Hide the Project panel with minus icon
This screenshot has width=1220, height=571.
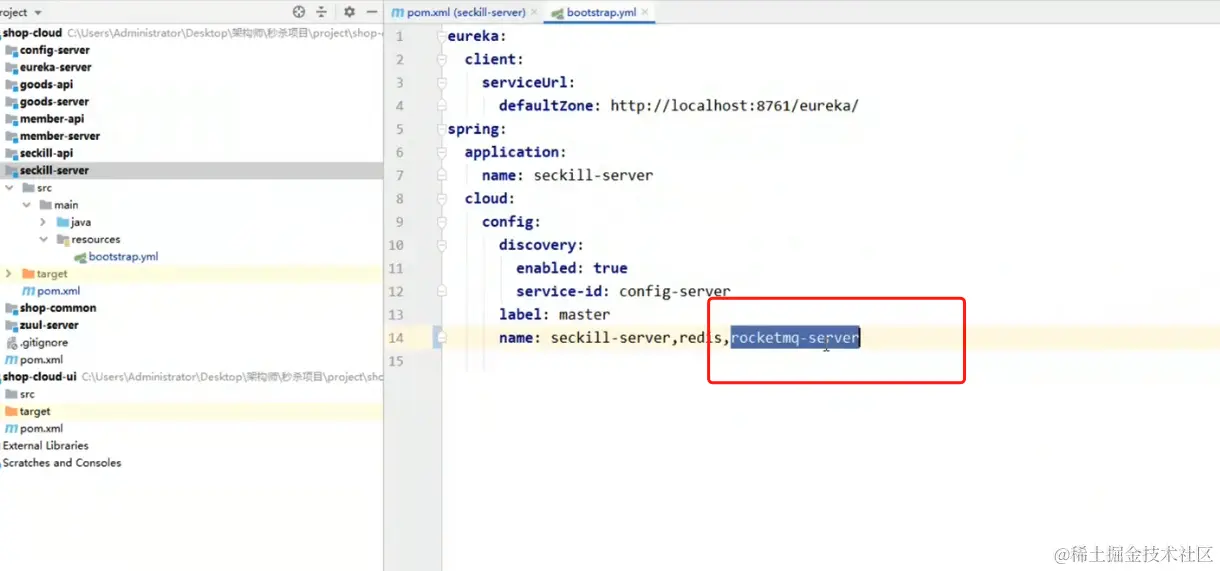372,12
